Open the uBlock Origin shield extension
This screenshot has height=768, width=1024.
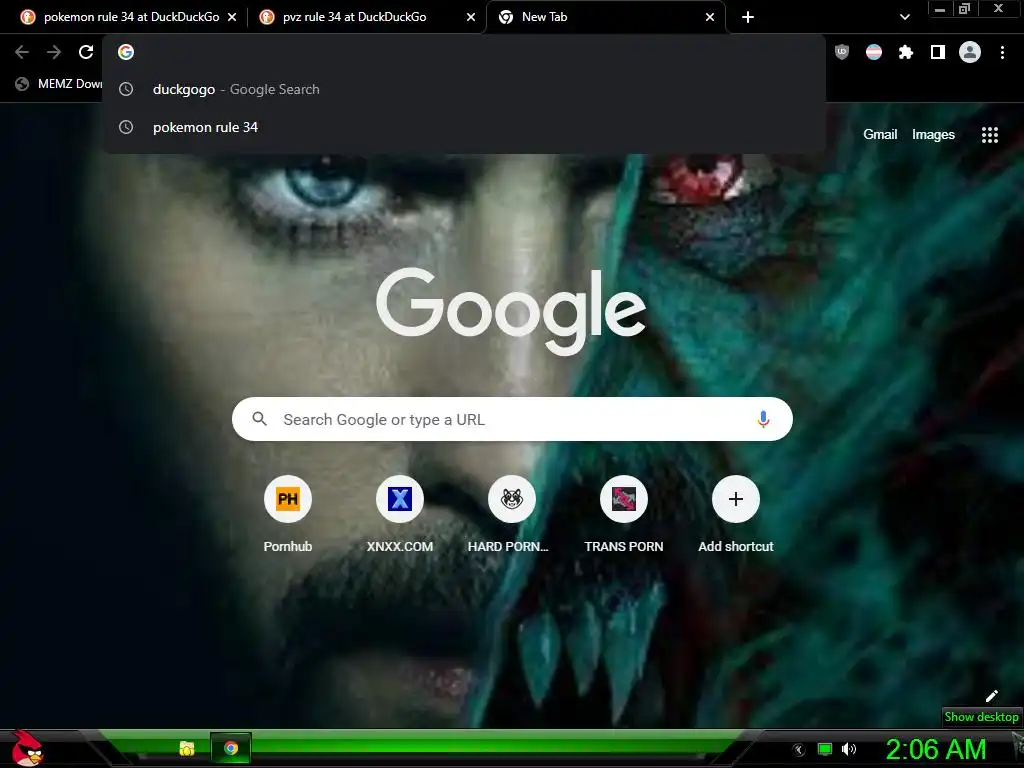[x=842, y=52]
